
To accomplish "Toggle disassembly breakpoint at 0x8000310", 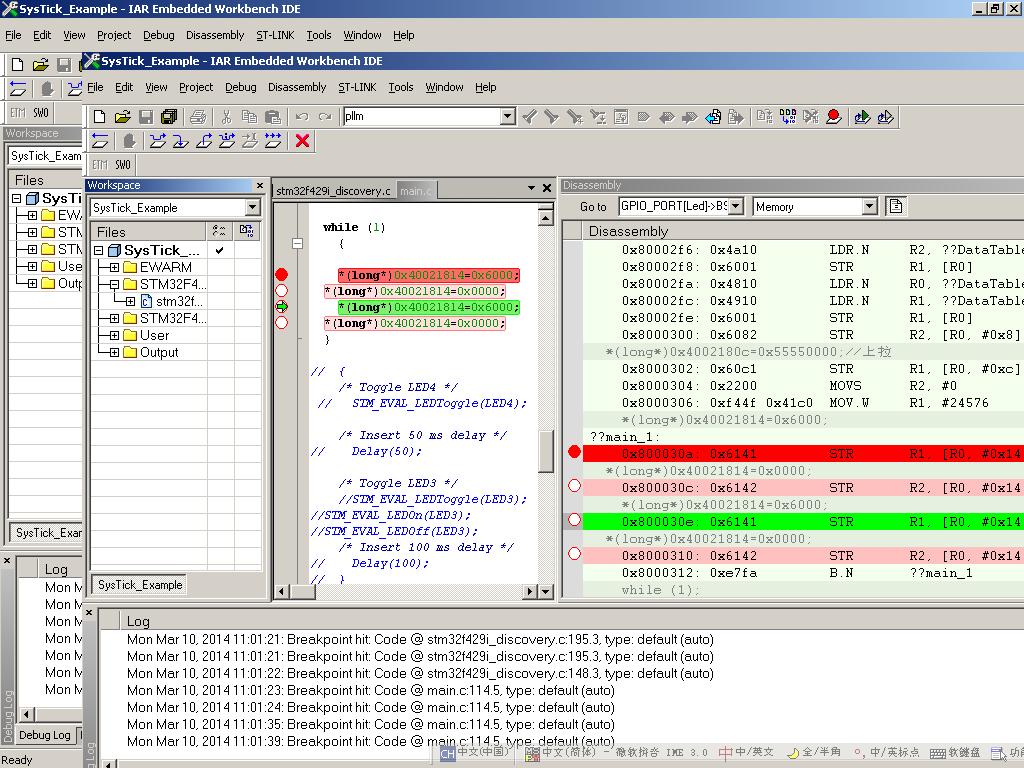I will 574,553.
